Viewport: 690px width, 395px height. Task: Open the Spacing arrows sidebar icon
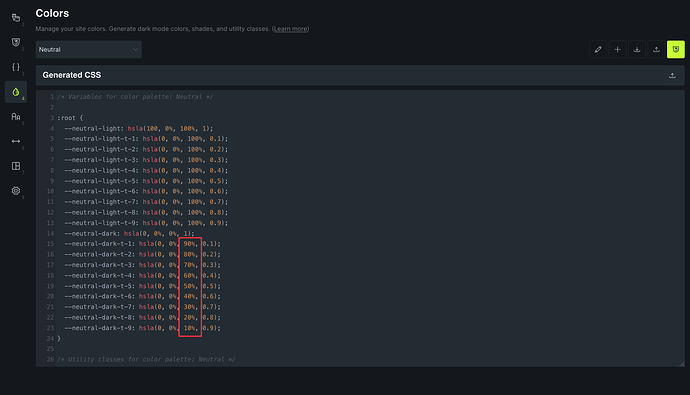[16, 141]
